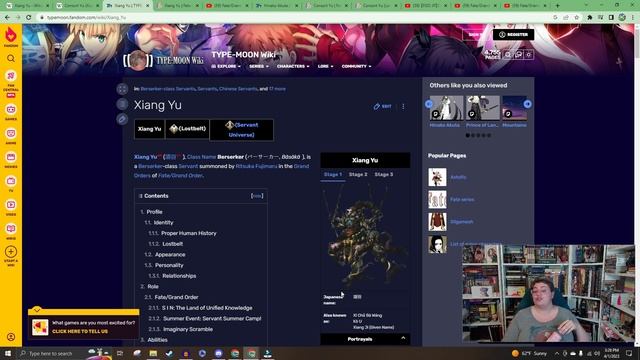This screenshot has width=640, height=360.
Task: Open user profile icon in sidebar
Action: (11, 337)
